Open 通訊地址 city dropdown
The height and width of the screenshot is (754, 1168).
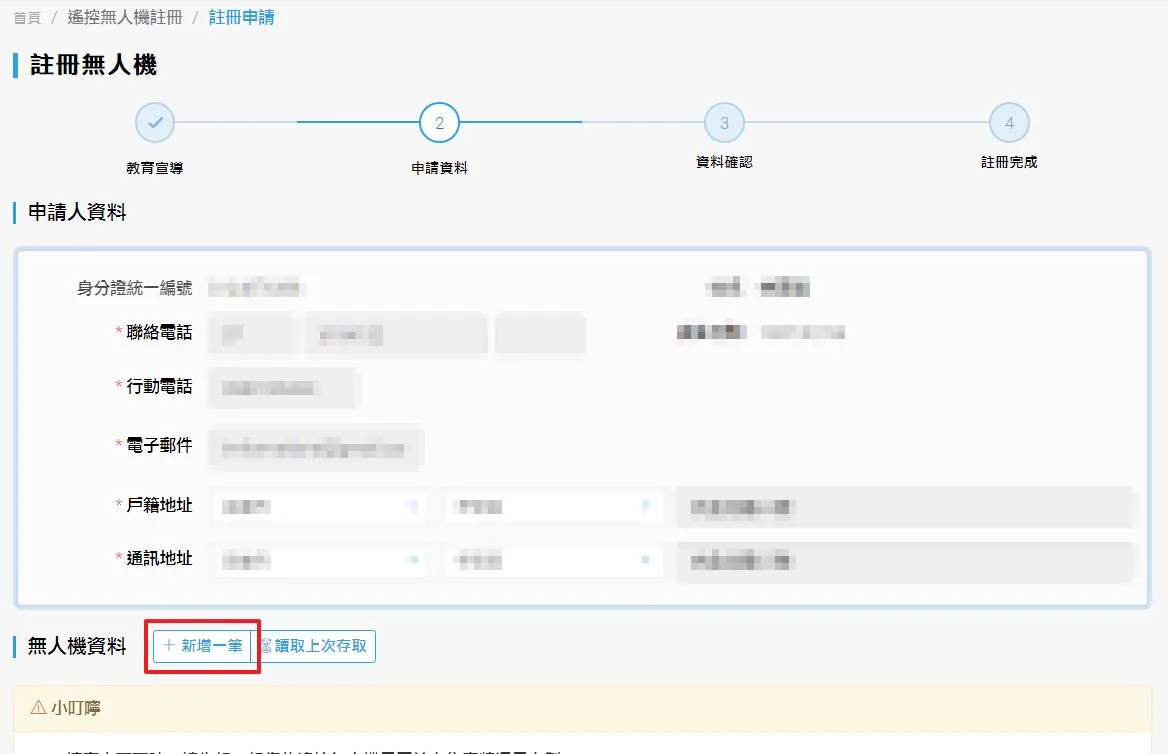coord(320,560)
